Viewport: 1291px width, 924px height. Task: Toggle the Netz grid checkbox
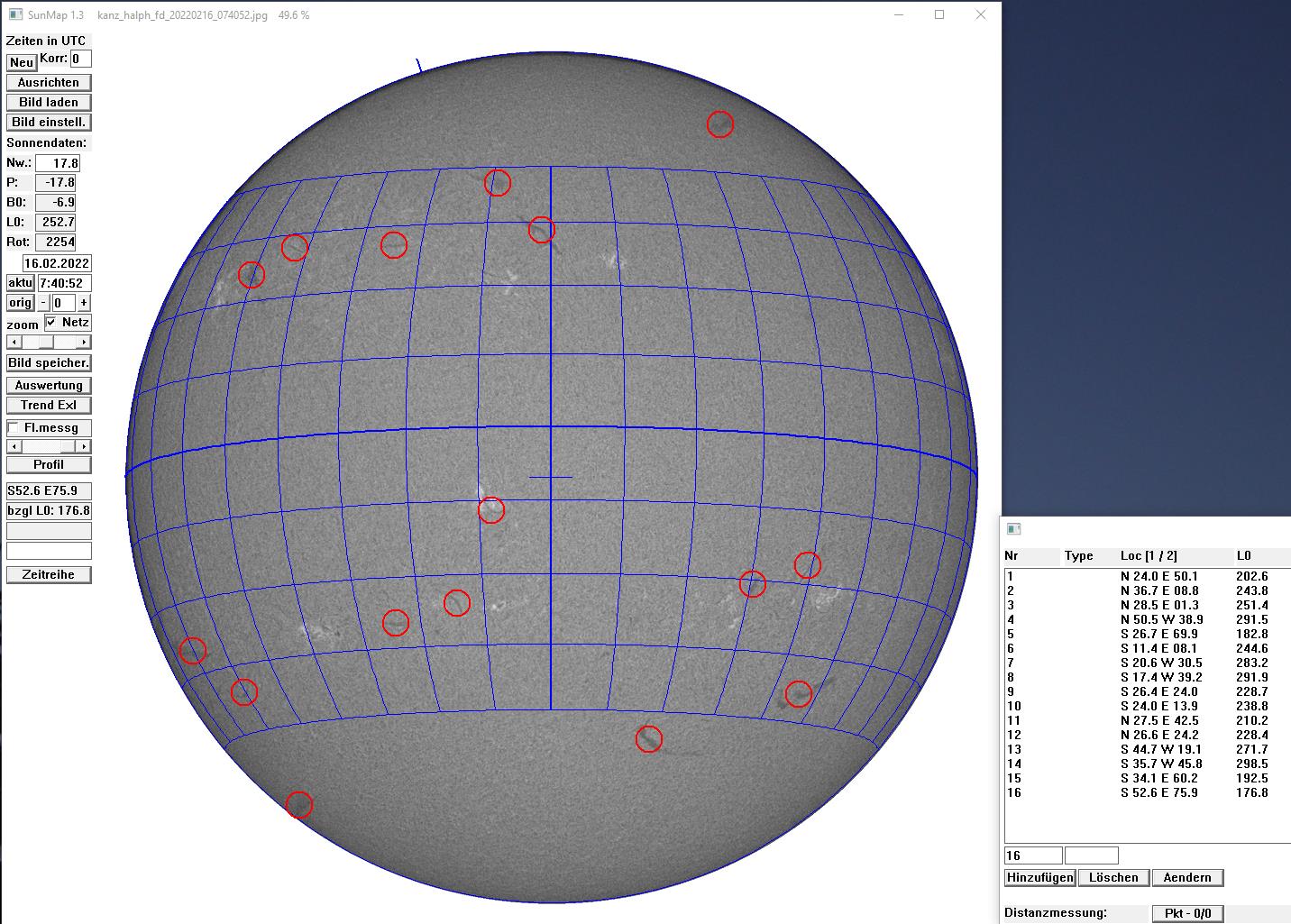(x=51, y=323)
